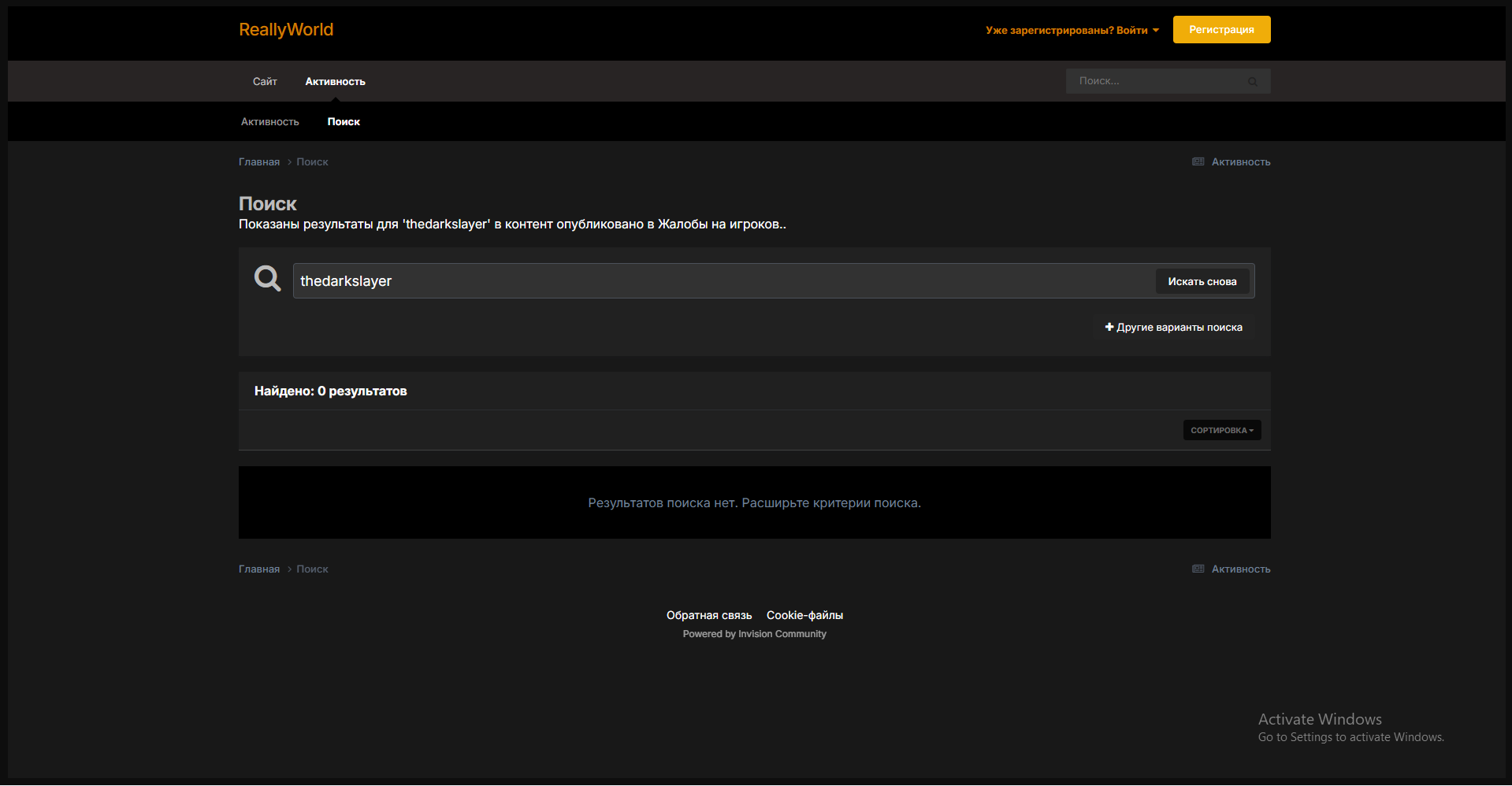The image size is (1512, 786).
Task: Click the 'thedarkslayer' search input field
Action: click(721, 281)
